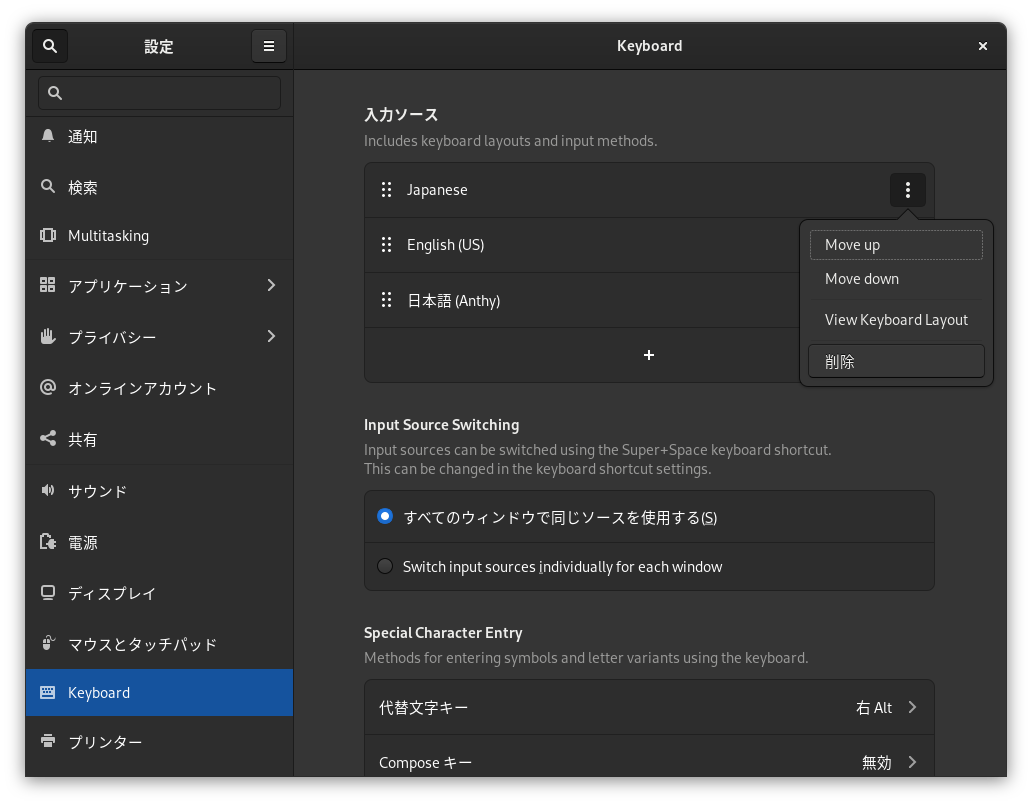Image resolution: width=1032 pixels, height=805 pixels.
Task: Select Switch input sources individually radio
Action: coord(385,566)
